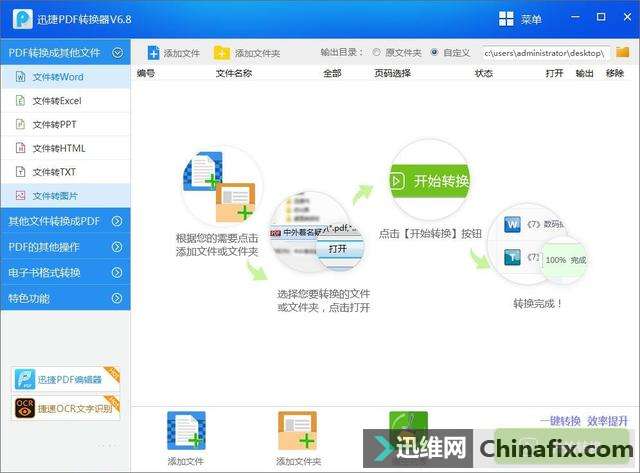Expand the 电子书格式转换 section arrow
This screenshot has height=473, width=640.
(x=117, y=273)
